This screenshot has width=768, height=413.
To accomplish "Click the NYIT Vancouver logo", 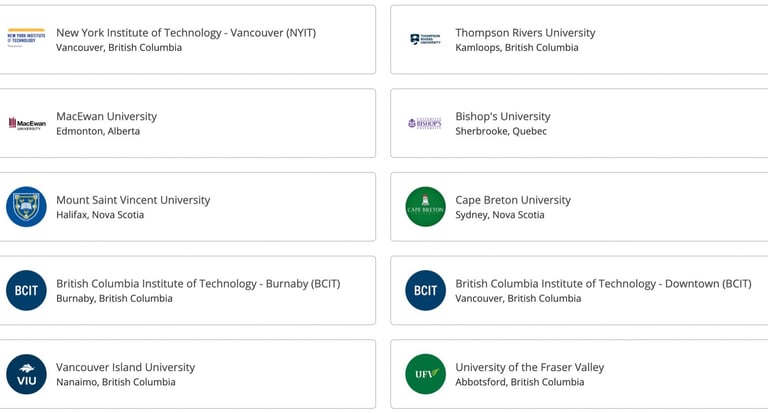I will click(x=26, y=38).
